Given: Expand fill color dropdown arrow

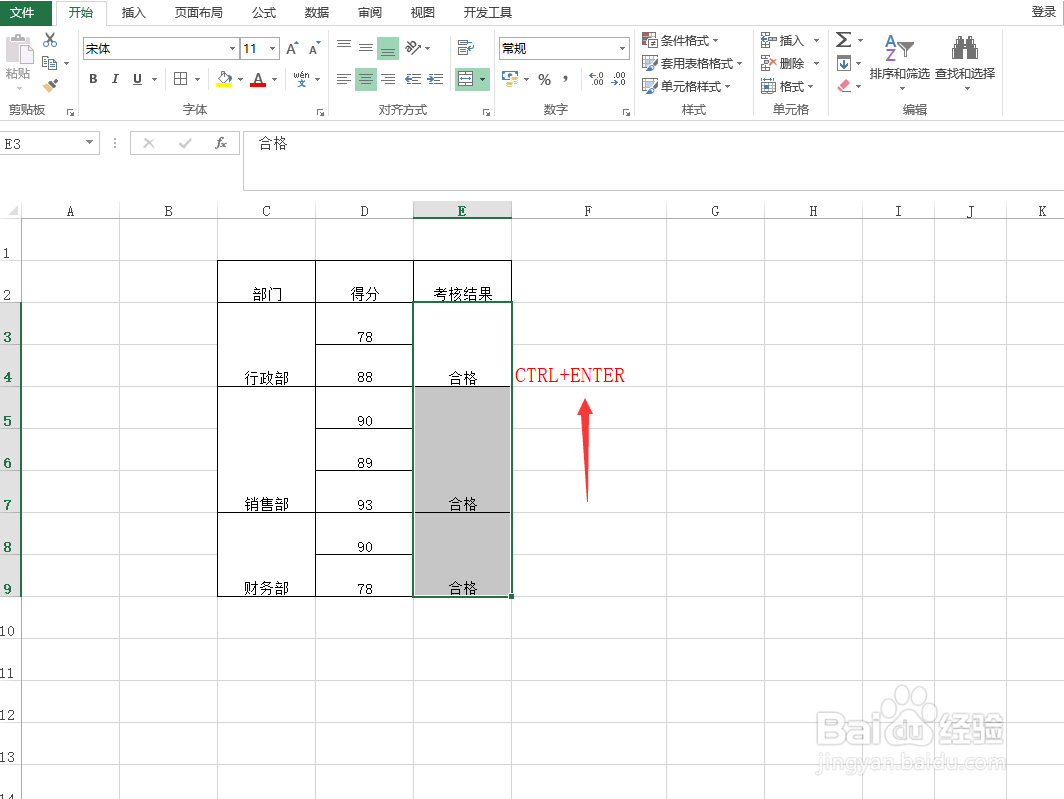Looking at the screenshot, I should coord(240,79).
